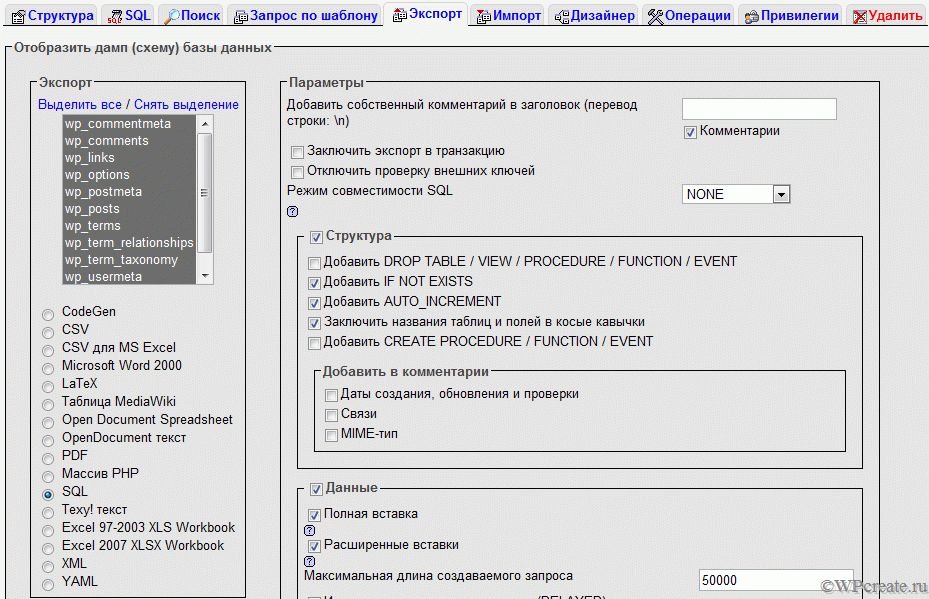The image size is (929, 599).
Task: Click the header comment input field
Action: click(759, 109)
